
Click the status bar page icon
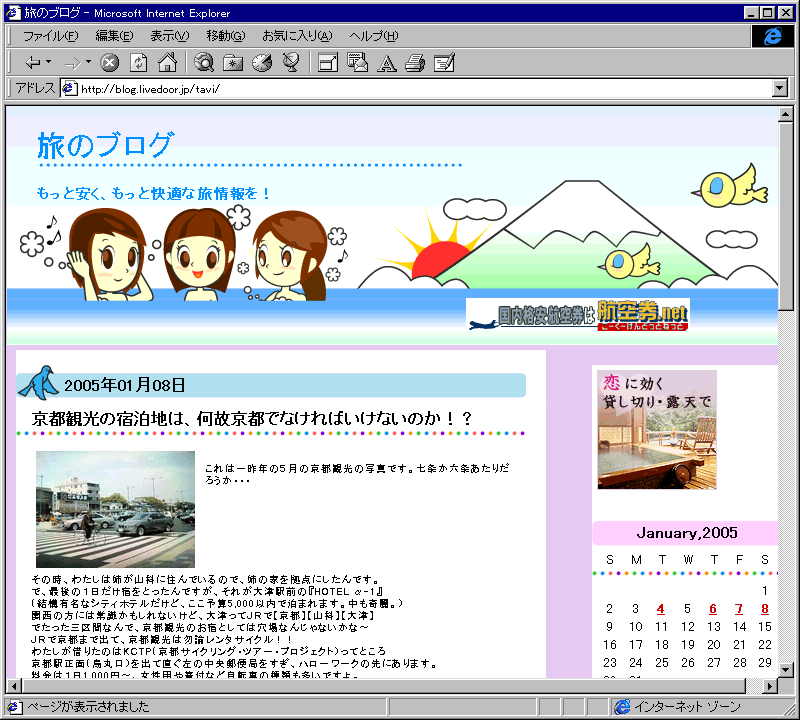click(13, 707)
